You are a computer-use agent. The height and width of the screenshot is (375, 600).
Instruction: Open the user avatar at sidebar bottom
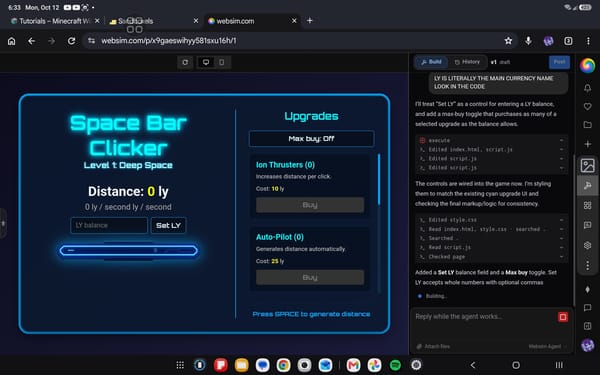pyautogui.click(x=587, y=345)
